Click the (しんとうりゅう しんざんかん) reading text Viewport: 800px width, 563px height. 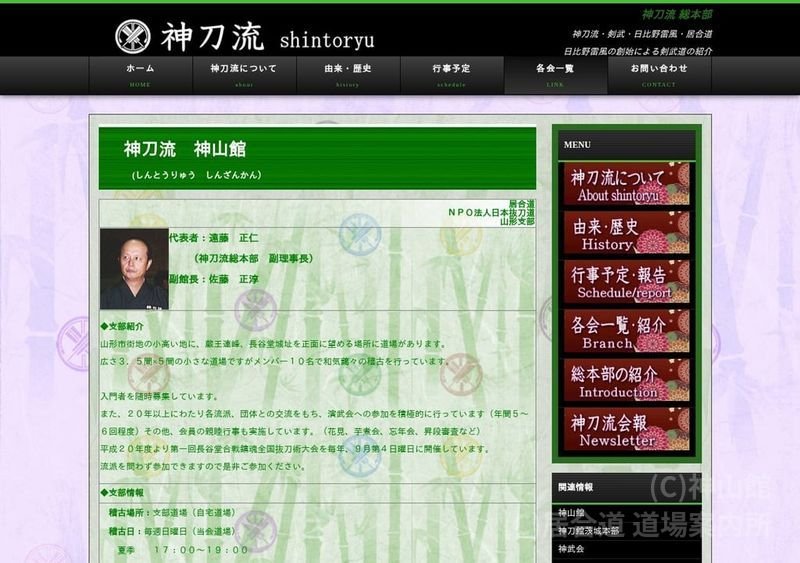[196, 175]
